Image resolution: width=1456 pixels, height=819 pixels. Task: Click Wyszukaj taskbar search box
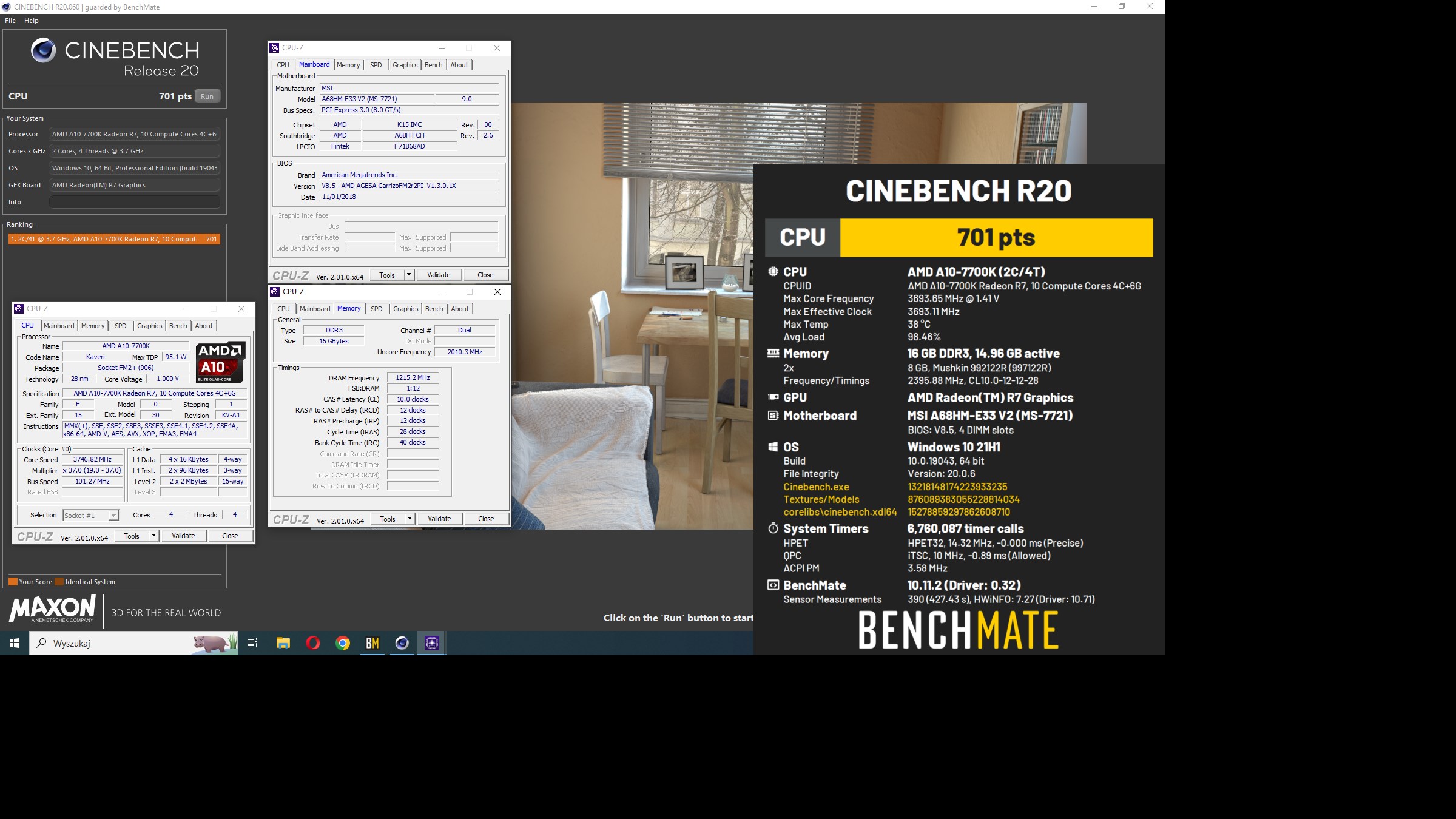click(x=133, y=643)
